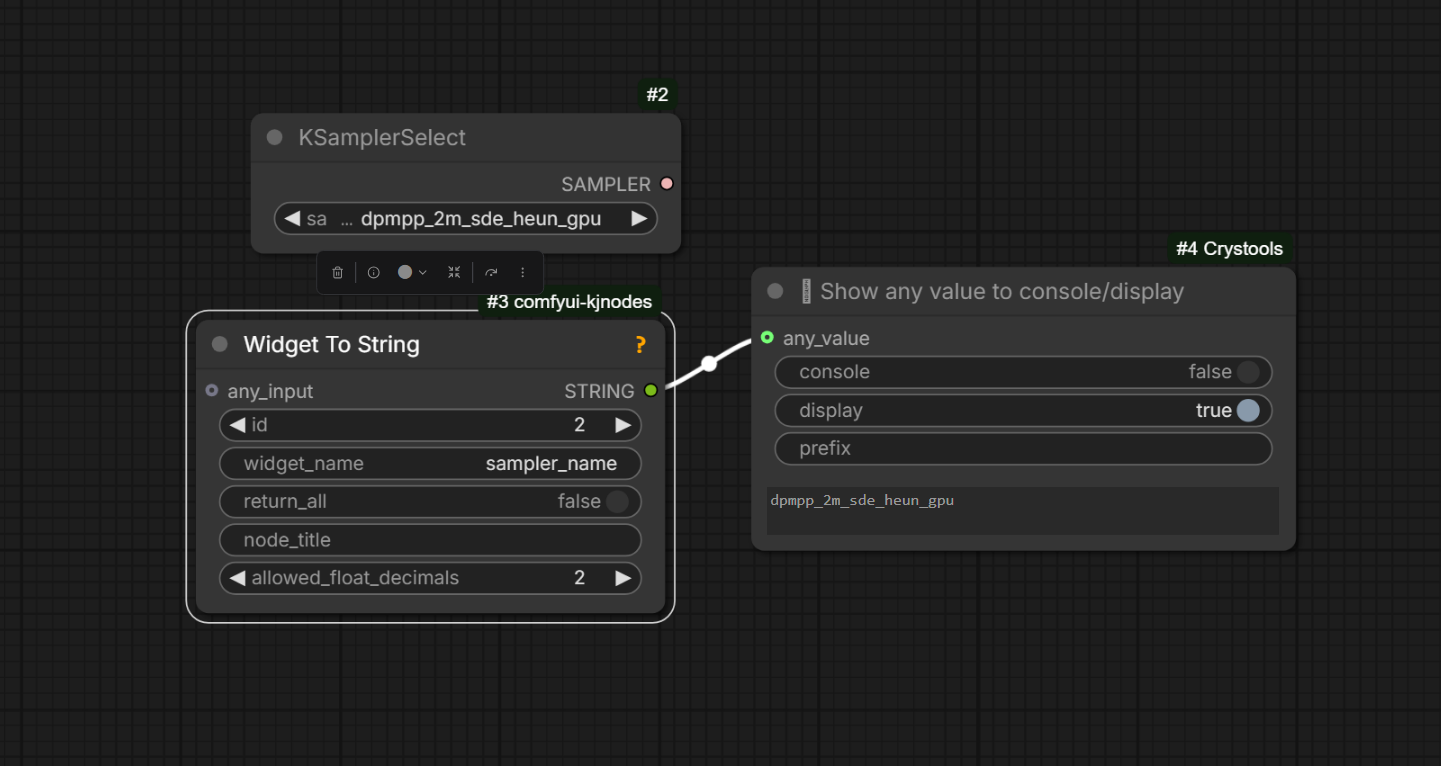
Task: Click the SAMPLER output slot
Action: [x=667, y=184]
